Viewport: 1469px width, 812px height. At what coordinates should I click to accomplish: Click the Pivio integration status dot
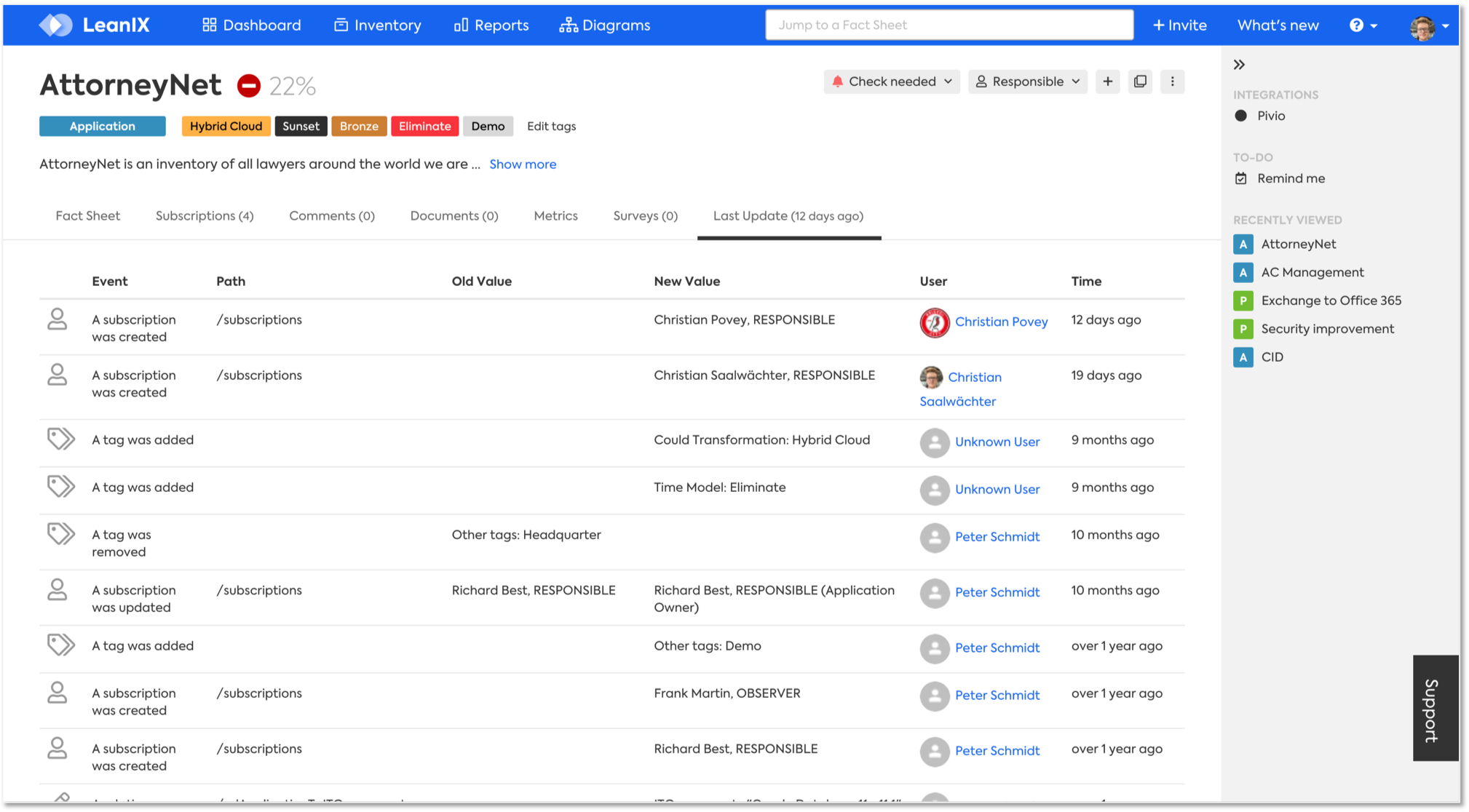[1241, 116]
